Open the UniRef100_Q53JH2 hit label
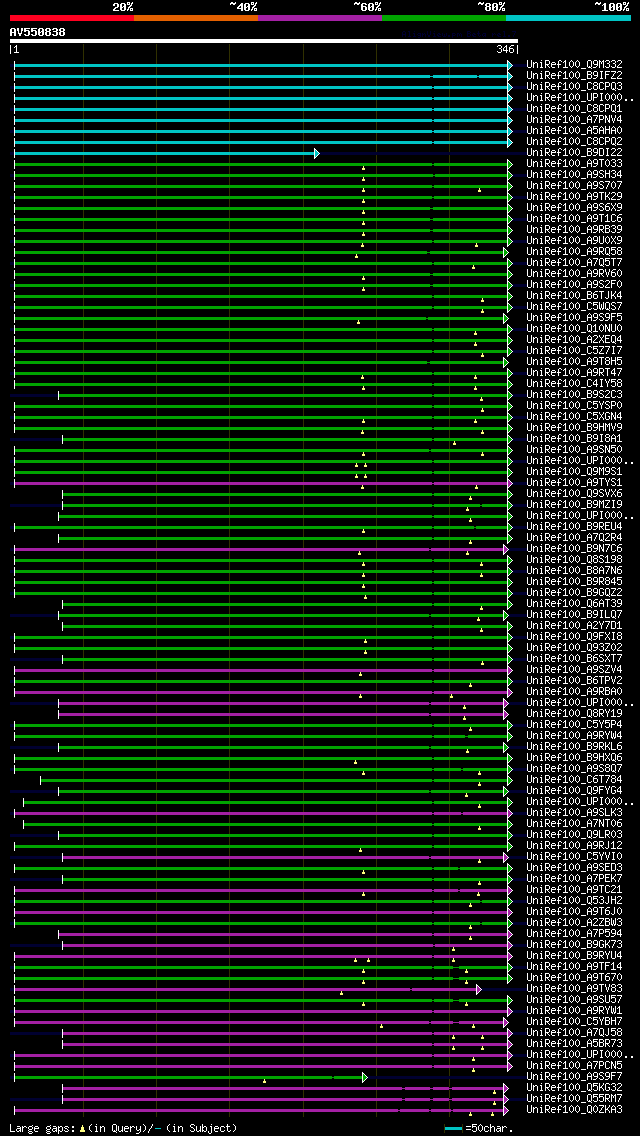This screenshot has width=640, height=1136. 575,901
